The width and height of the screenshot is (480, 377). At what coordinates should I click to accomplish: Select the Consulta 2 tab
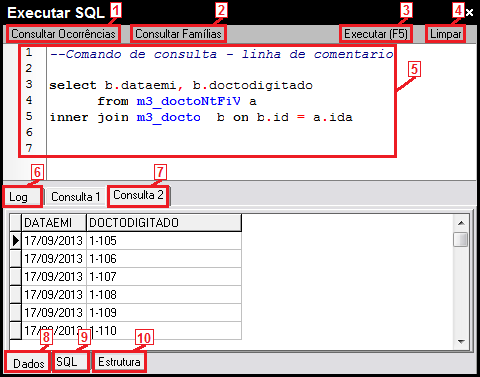[138, 195]
